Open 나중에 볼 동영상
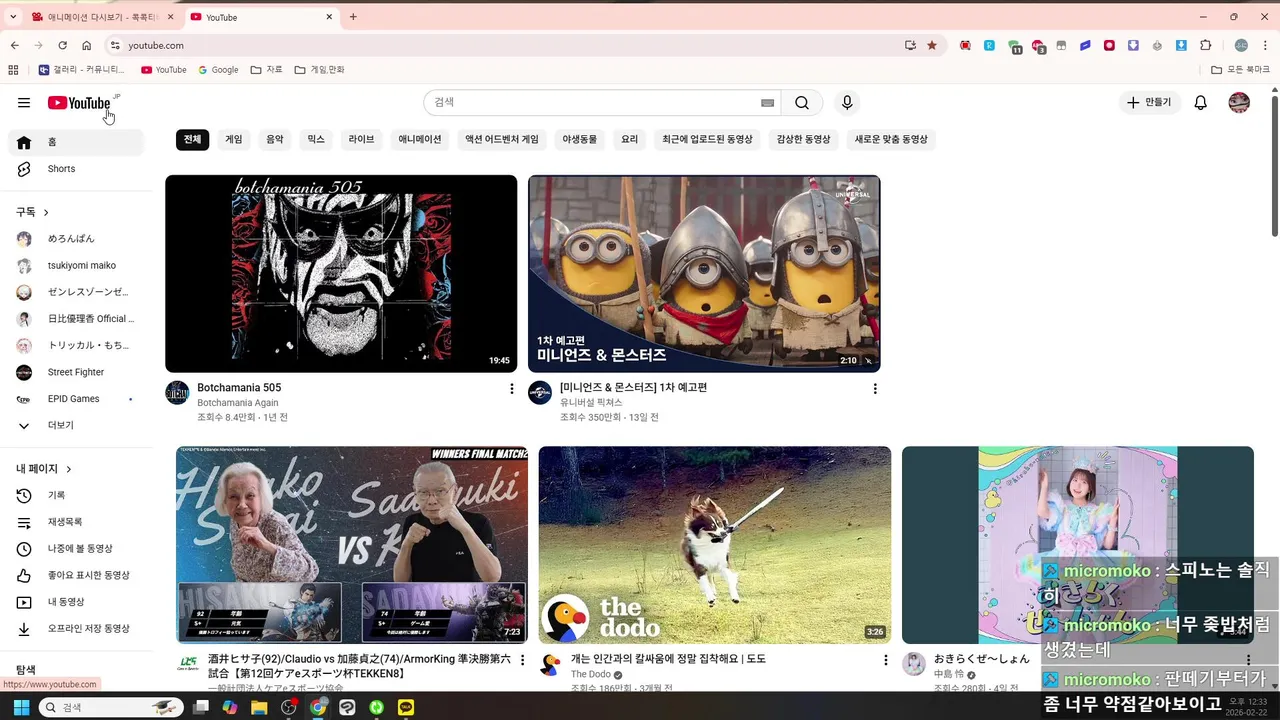Viewport: 1280px width, 720px height. click(x=76, y=549)
